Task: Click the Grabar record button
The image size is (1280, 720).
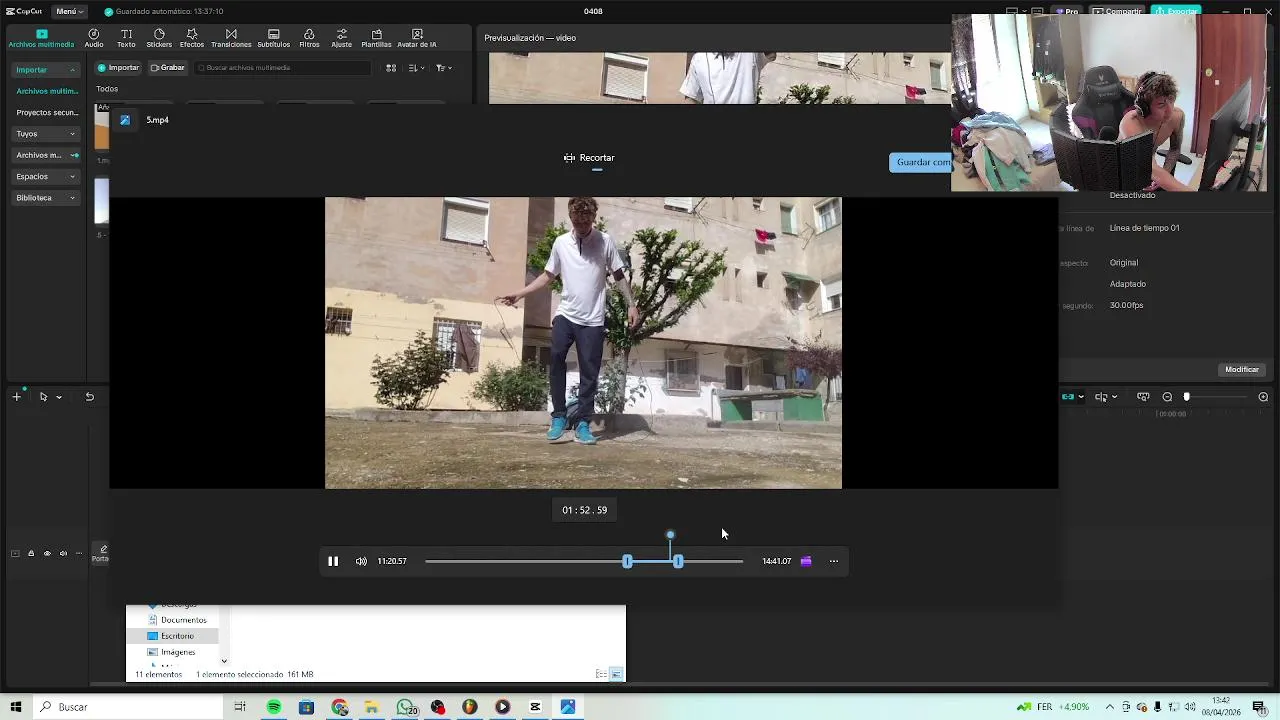Action: [168, 68]
